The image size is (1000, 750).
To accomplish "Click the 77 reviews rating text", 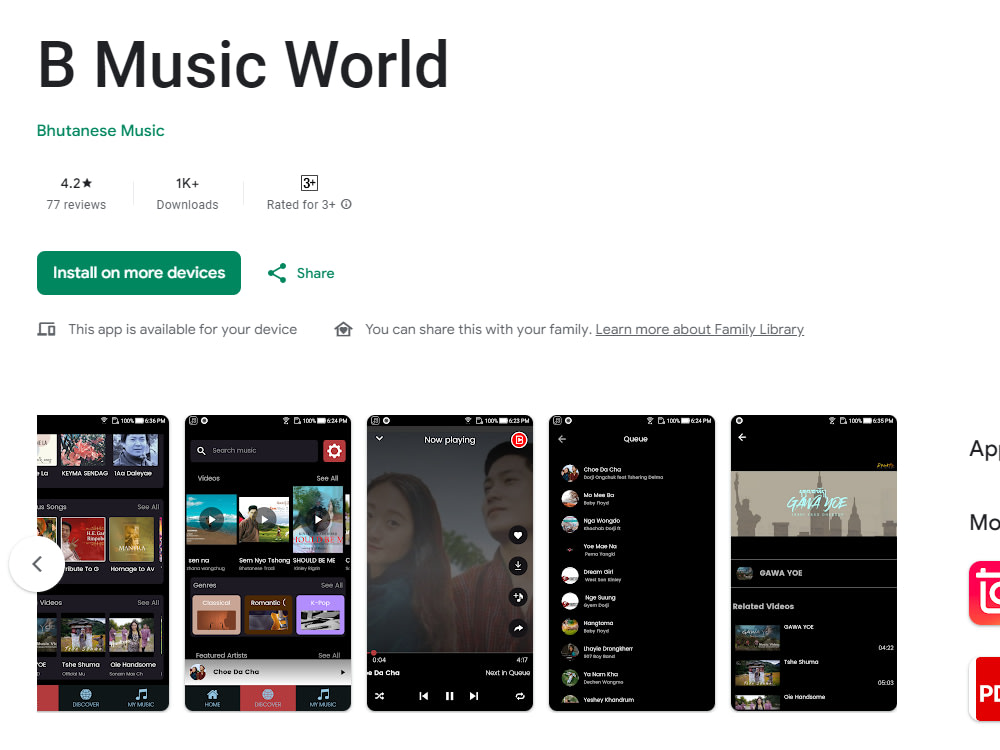I will pos(76,205).
